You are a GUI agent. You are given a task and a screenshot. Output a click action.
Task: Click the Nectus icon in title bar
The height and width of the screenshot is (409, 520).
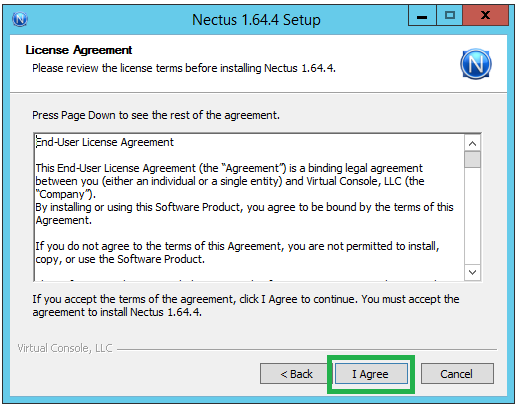pos(20,19)
